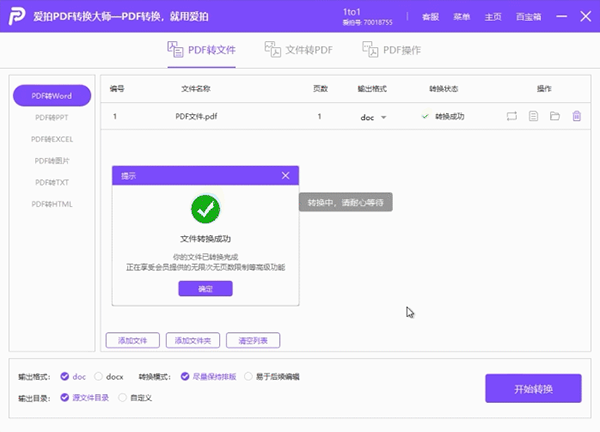Screen dimensions: 600x432
Task: Click the app logo icon in title bar
Action: coord(17,16)
